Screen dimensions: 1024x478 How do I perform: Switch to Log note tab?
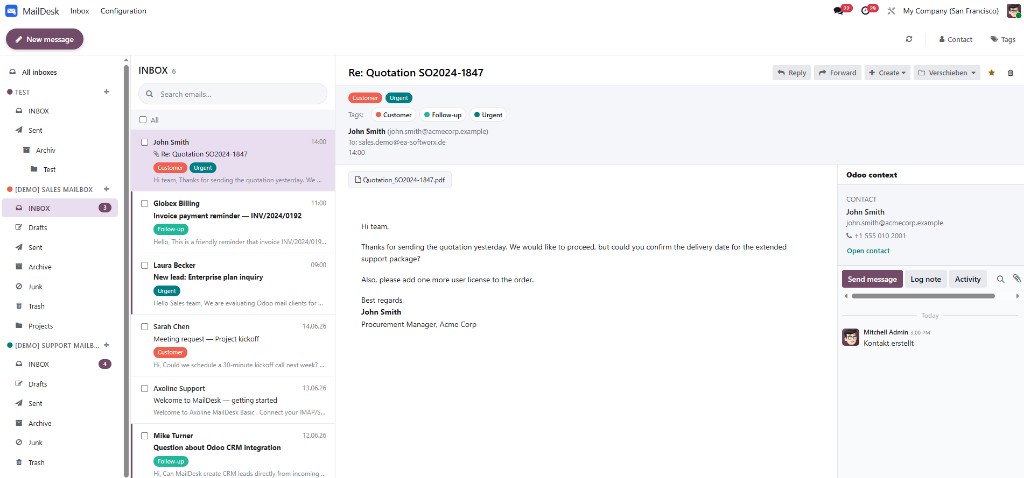point(925,279)
